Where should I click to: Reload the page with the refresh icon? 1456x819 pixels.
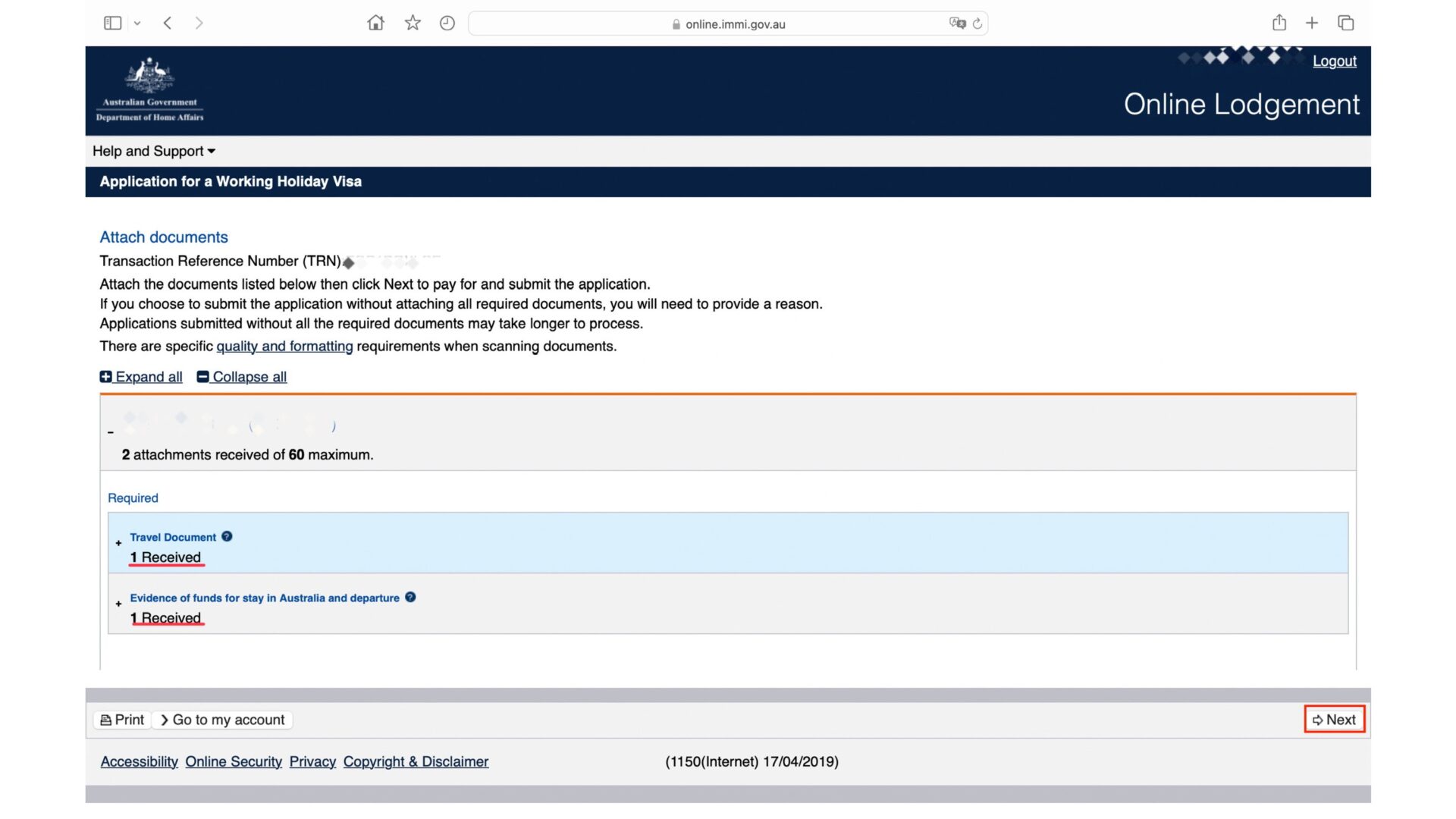point(977,24)
